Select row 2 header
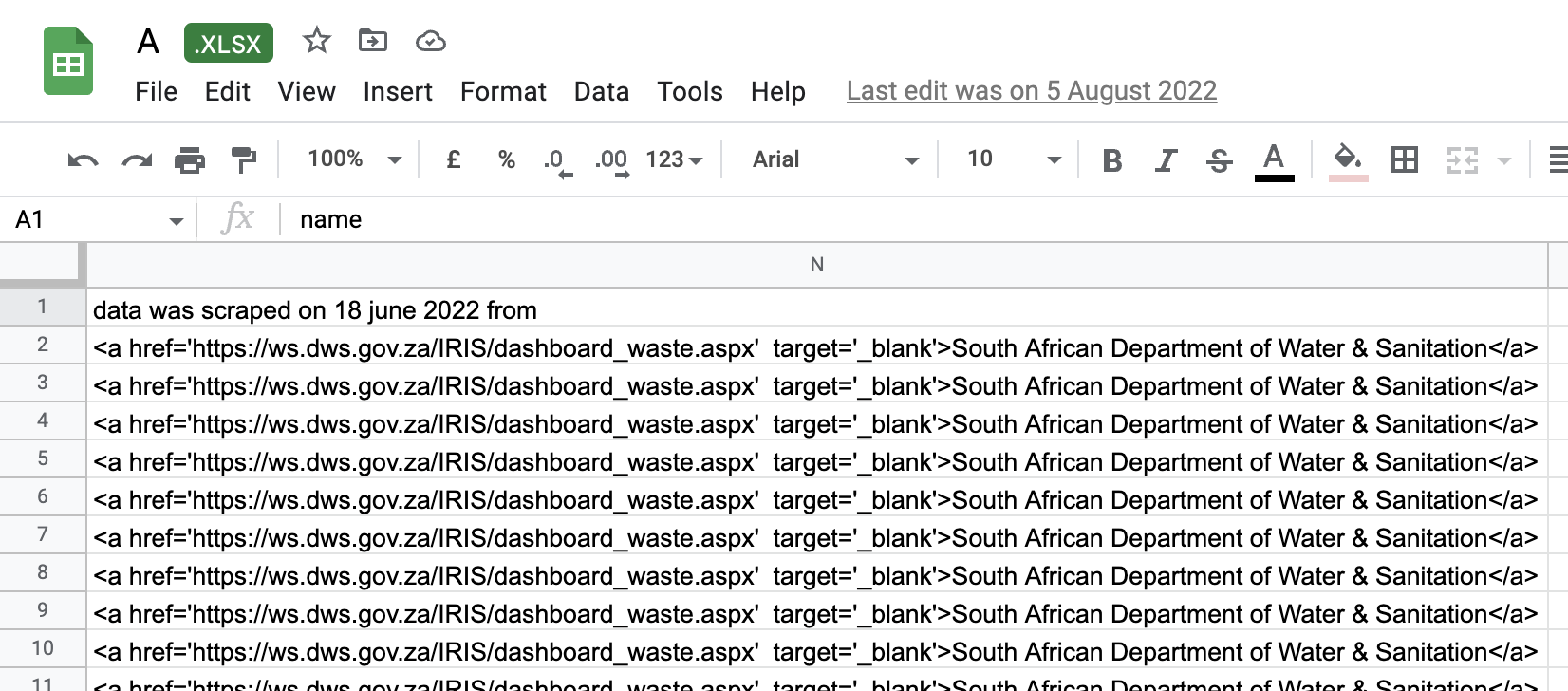The image size is (1568, 691). pos(42,345)
